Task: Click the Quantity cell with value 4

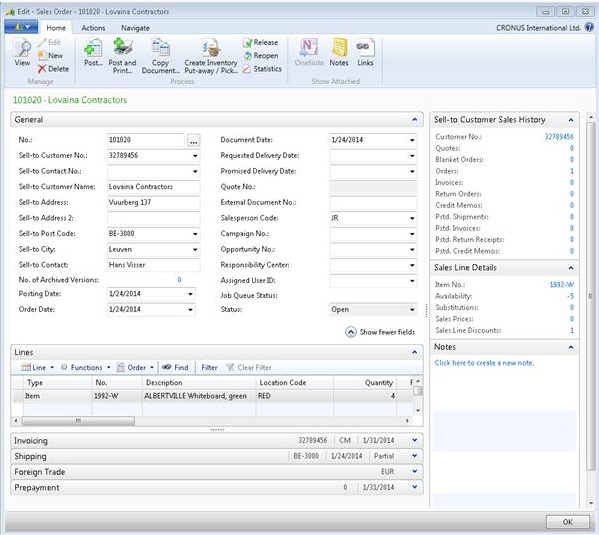Action: [365, 396]
